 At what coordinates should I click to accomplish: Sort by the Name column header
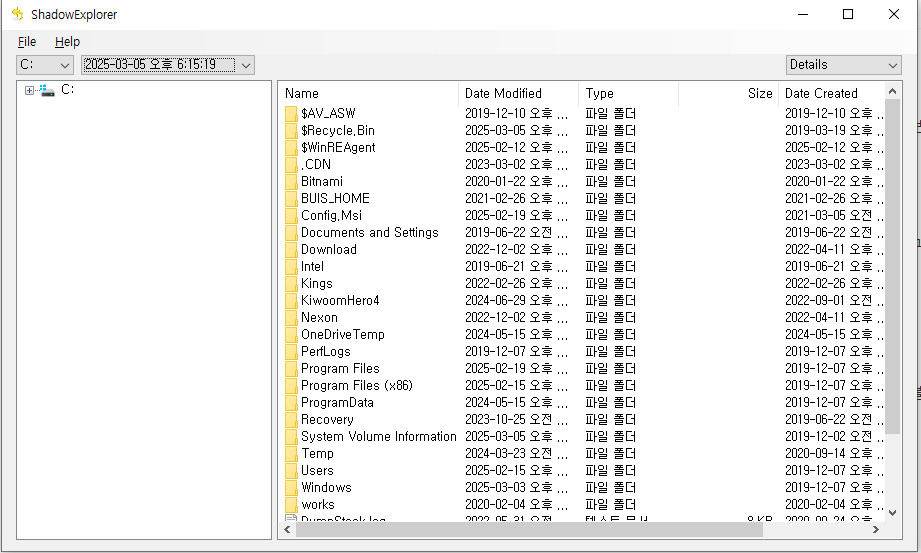coord(368,93)
